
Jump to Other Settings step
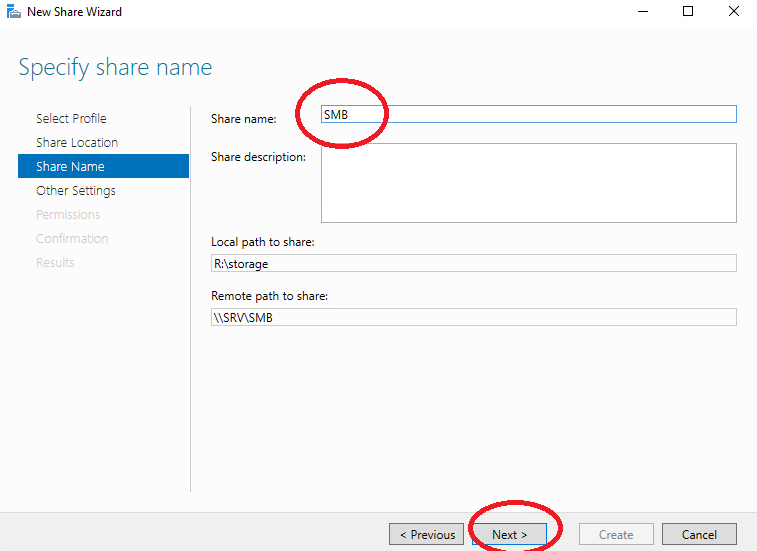[x=76, y=190]
